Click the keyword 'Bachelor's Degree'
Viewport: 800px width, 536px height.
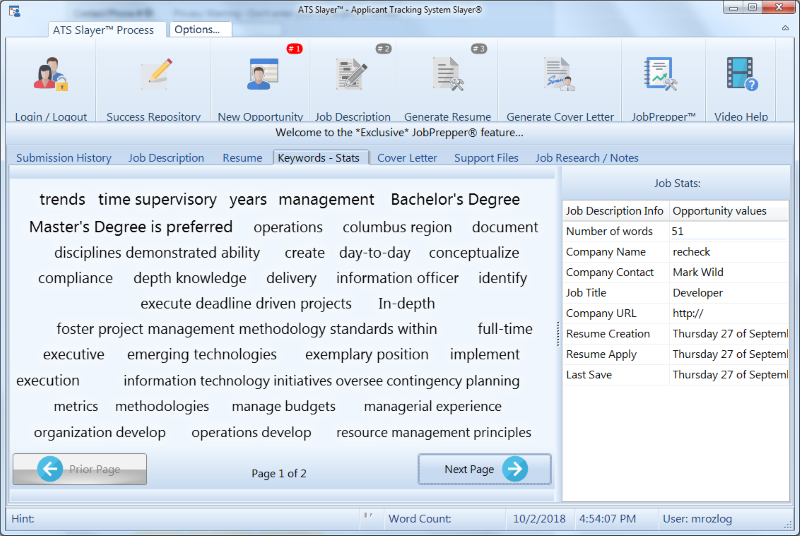(455, 199)
